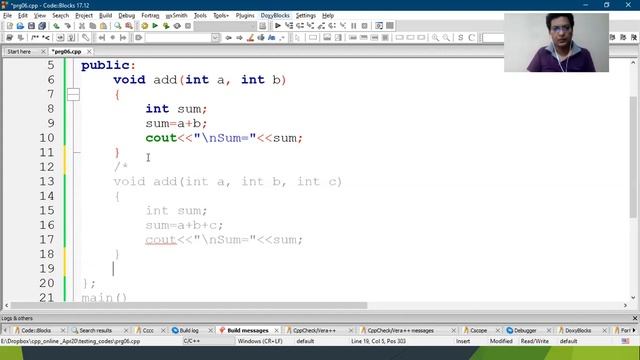Save the current file via the floppy disk icon
The image size is (640, 360).
pos(31,26)
